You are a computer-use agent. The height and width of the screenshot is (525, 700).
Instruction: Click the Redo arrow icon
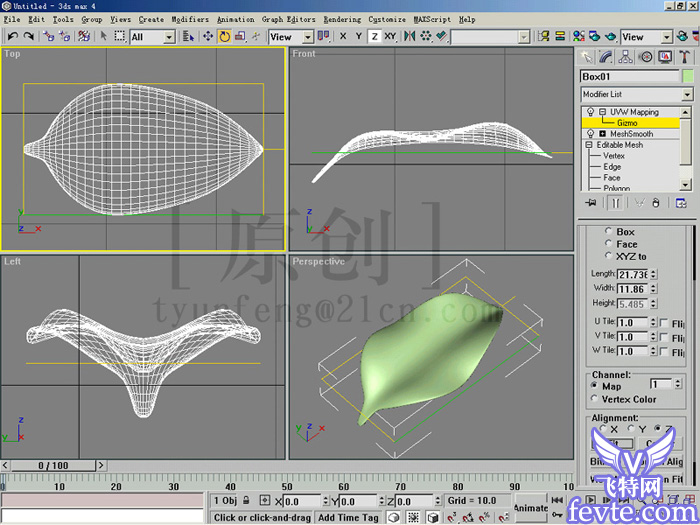click(x=29, y=36)
